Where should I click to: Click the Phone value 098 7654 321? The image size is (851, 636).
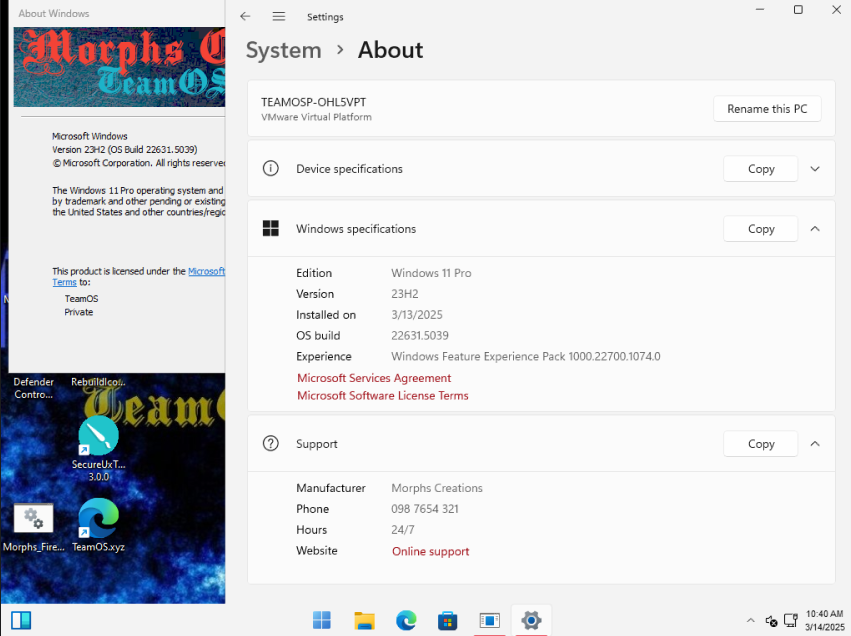coord(425,508)
